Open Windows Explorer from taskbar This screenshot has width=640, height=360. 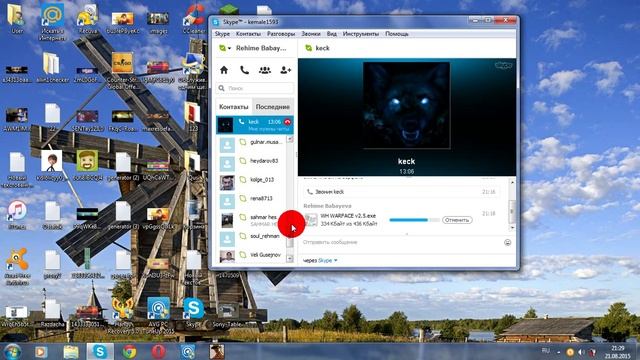tap(71, 351)
